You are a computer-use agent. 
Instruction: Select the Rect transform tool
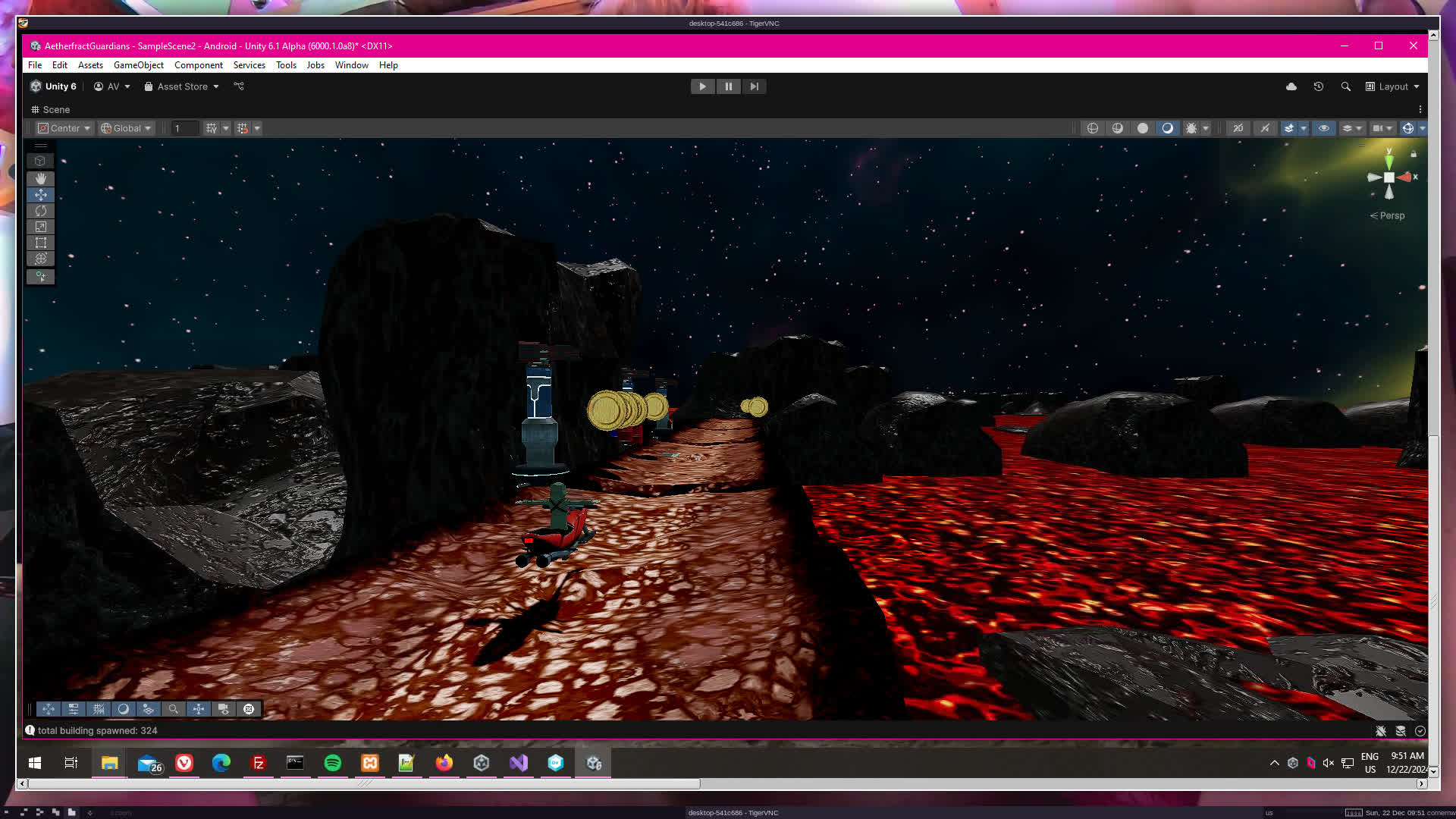click(40, 243)
